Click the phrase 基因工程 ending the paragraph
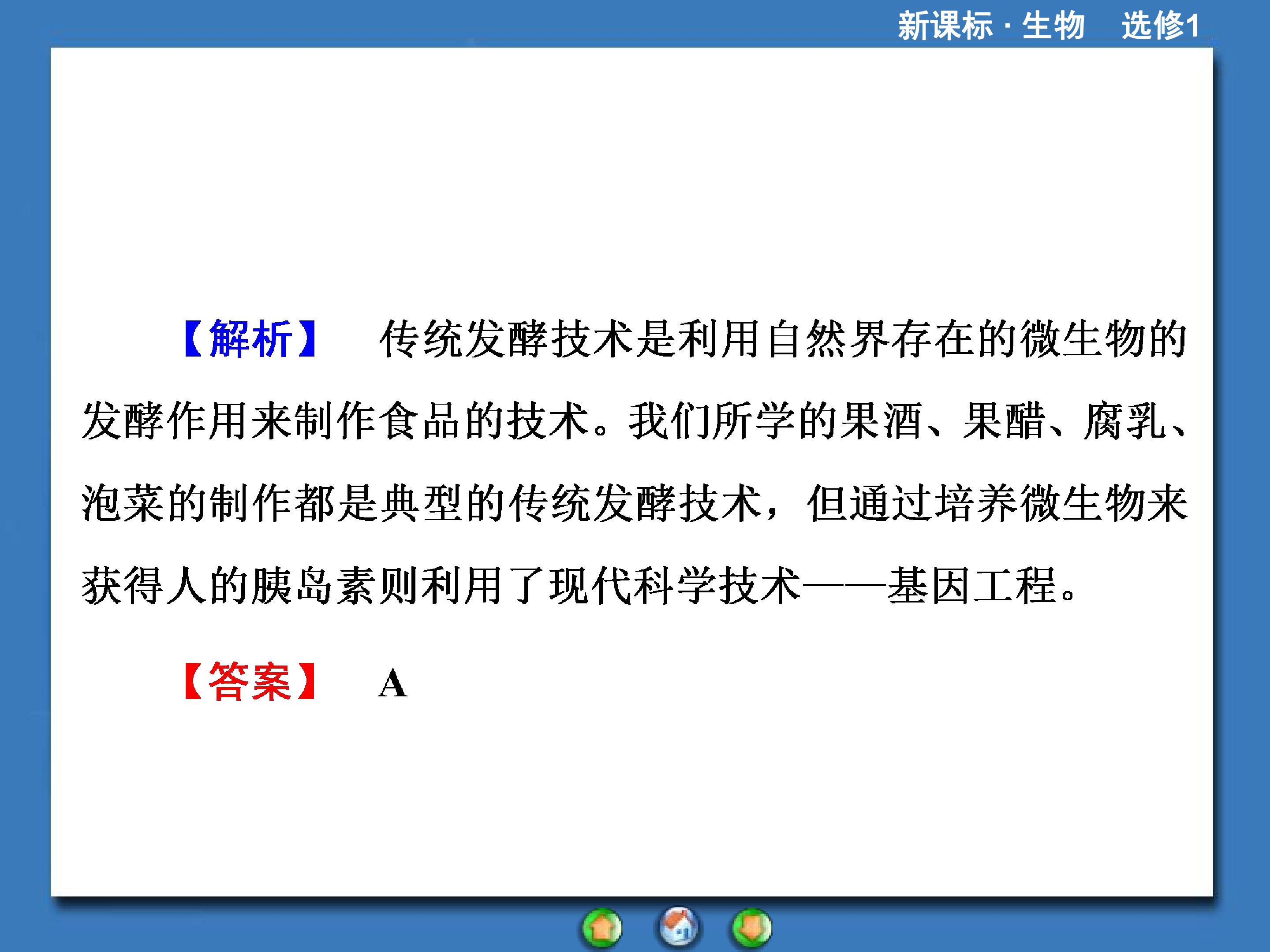Viewport: 1270px width, 952px height. pos(971,586)
